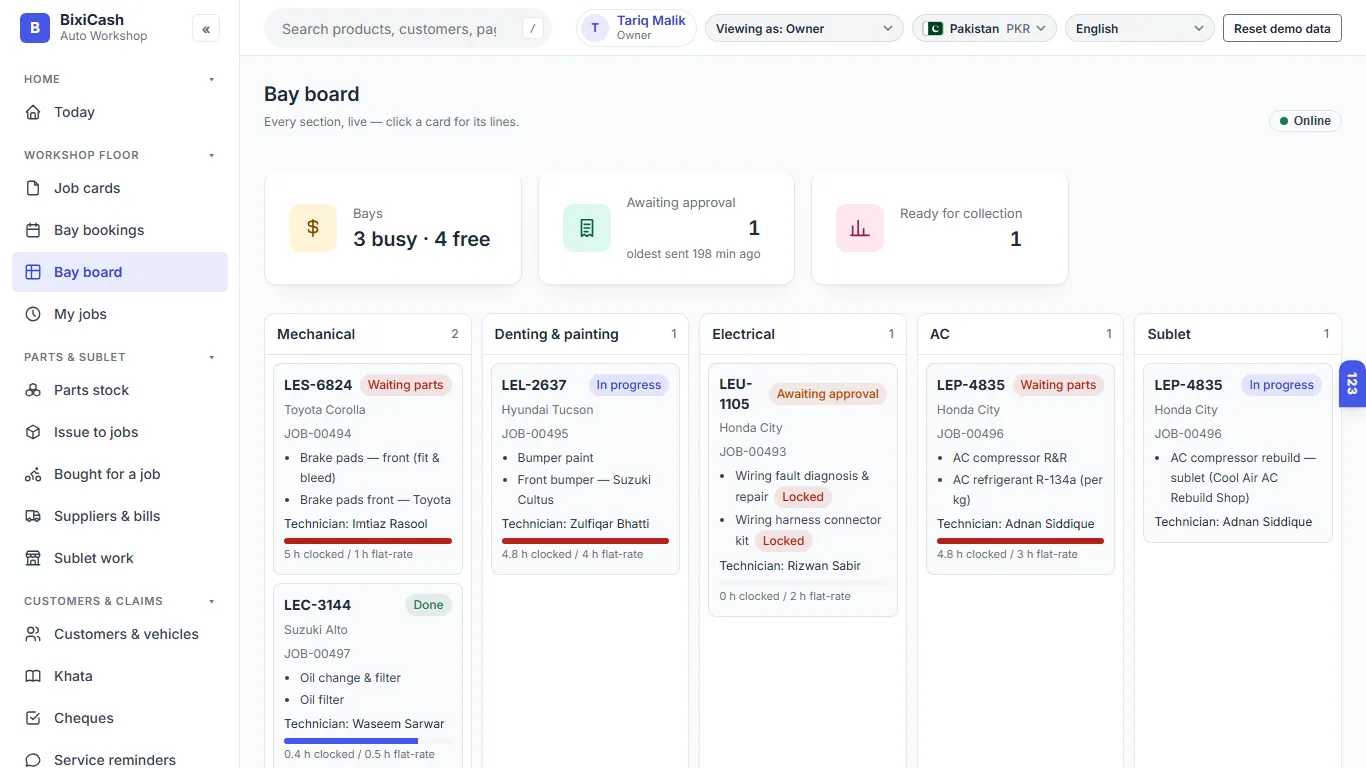Viewport: 1366px width, 768px height.
Task: Click the chart icon on Ready for collection
Action: coord(860,228)
